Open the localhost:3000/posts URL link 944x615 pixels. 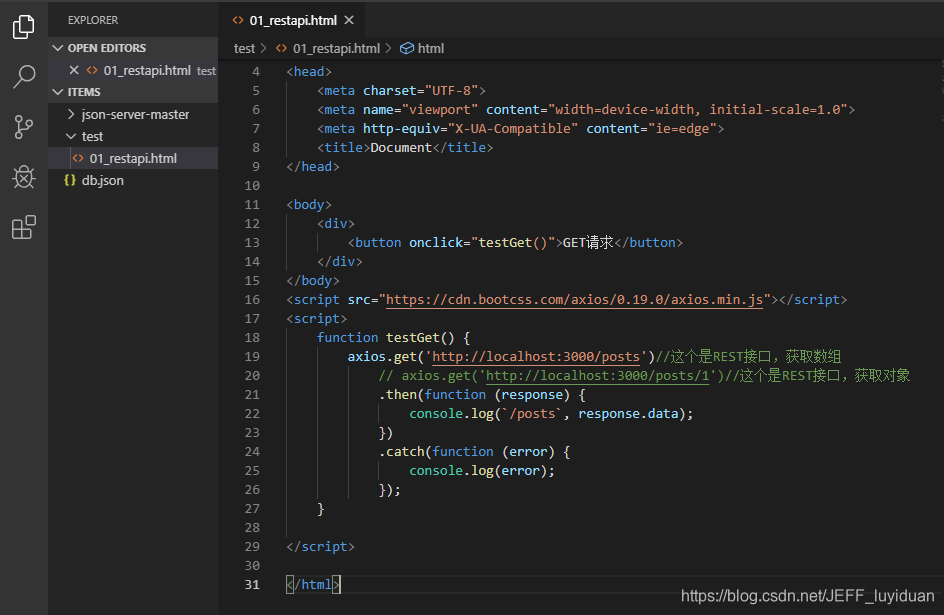[535, 356]
